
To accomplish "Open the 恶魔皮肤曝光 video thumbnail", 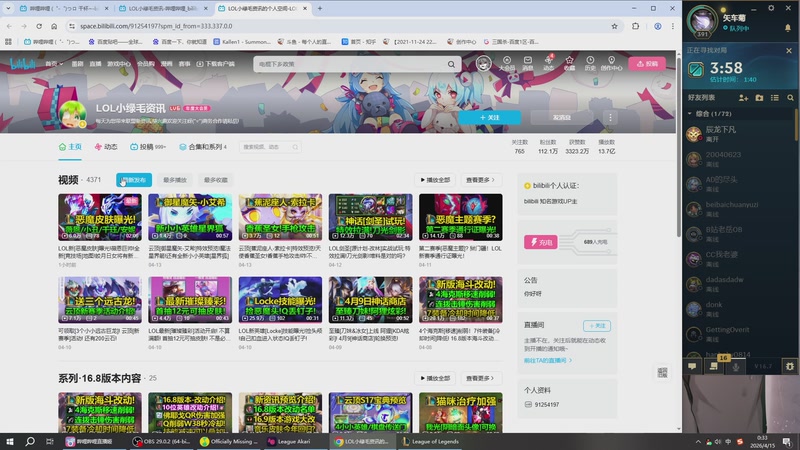I will click(x=100, y=217).
